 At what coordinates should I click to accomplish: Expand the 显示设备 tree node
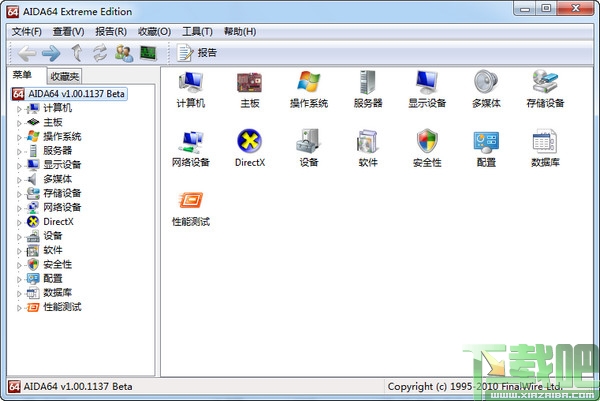coord(19,165)
